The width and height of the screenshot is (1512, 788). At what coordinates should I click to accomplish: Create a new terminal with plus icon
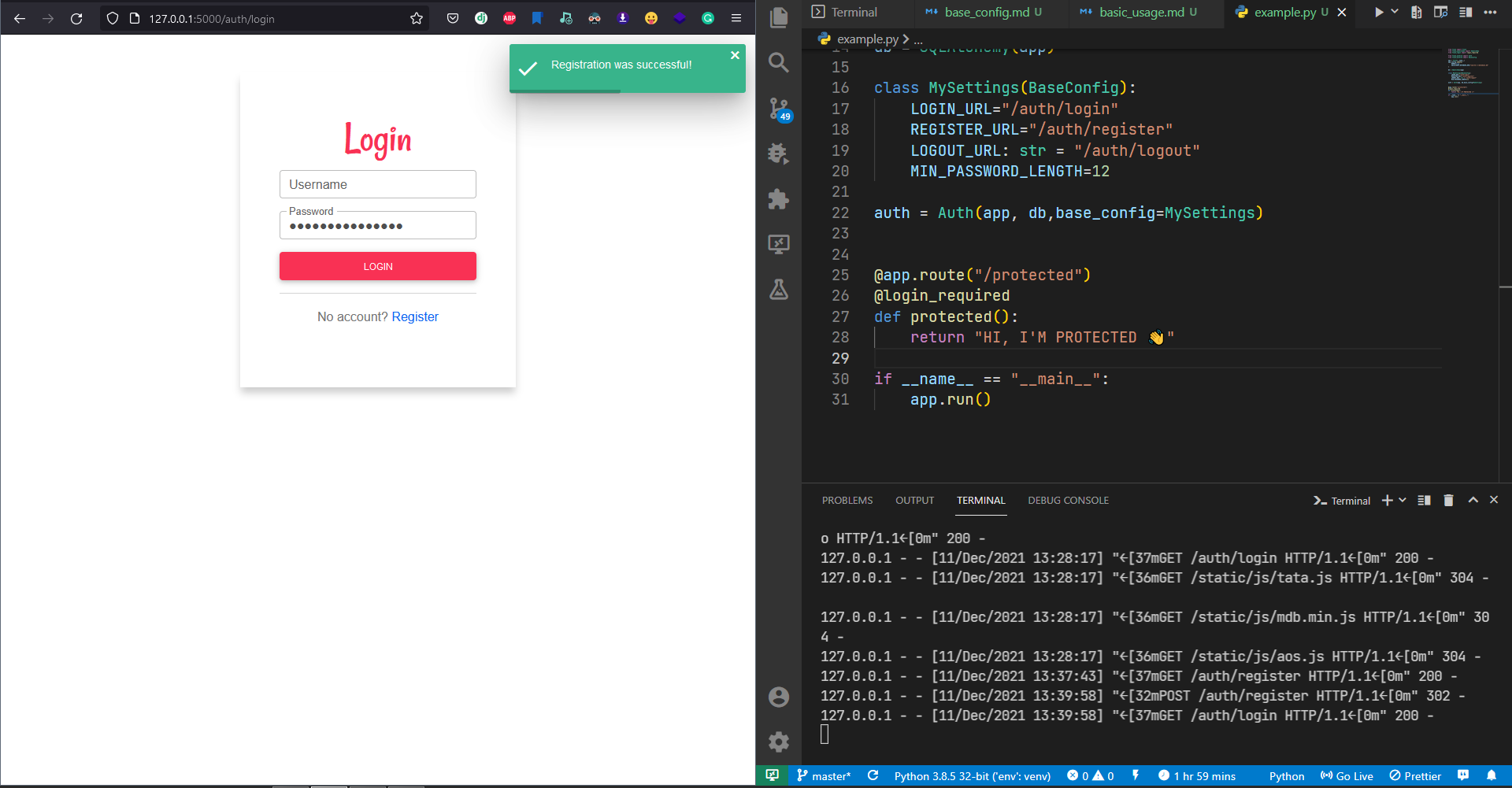[x=1388, y=501]
